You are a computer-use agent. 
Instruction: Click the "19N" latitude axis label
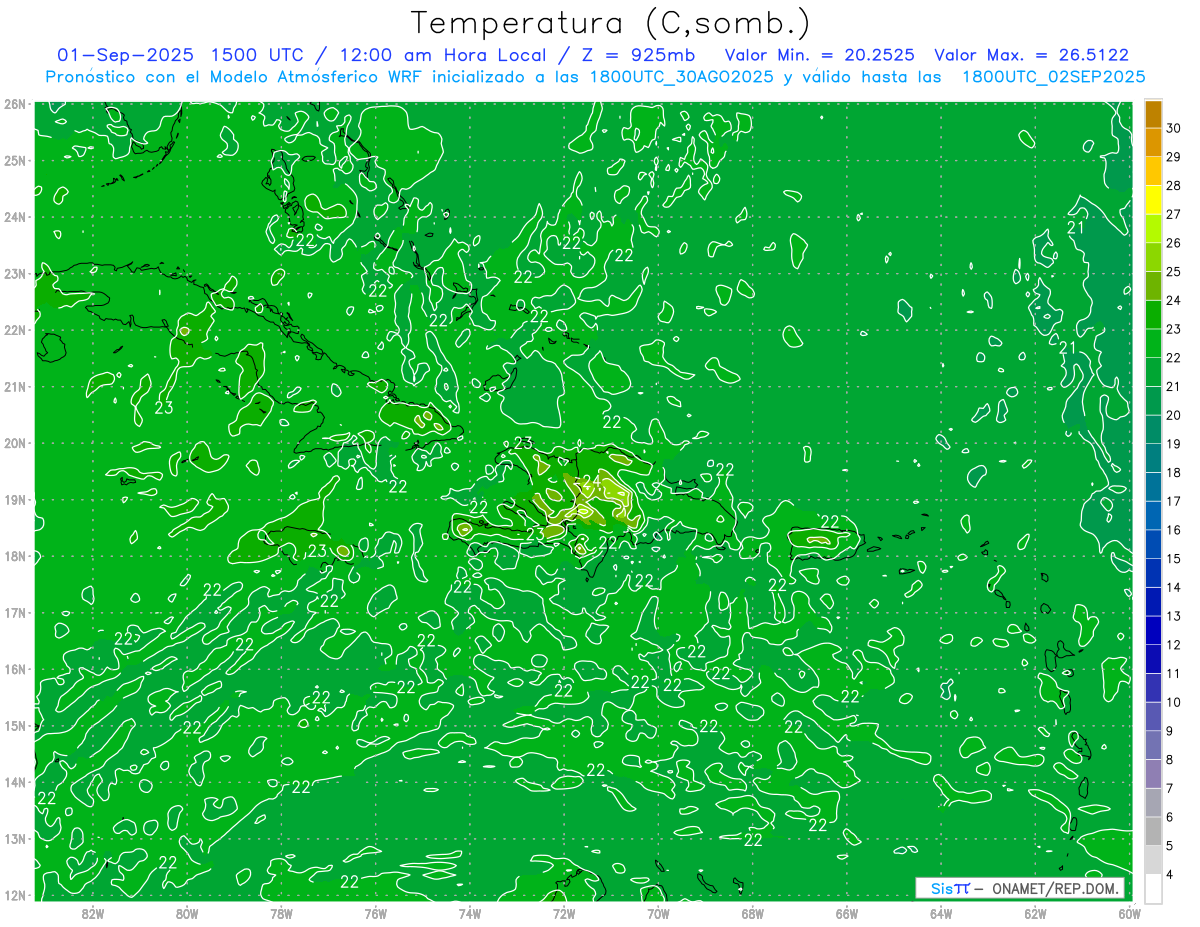click(14, 499)
